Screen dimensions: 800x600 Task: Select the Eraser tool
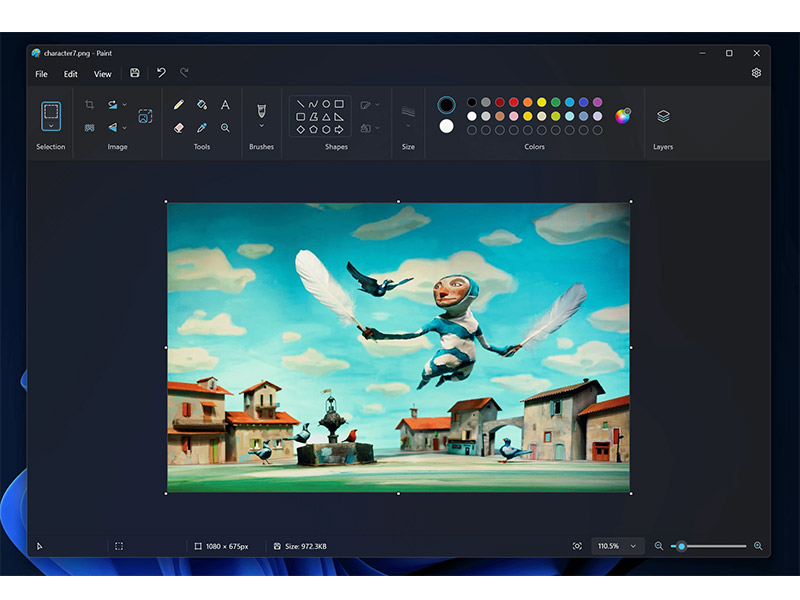click(179, 128)
